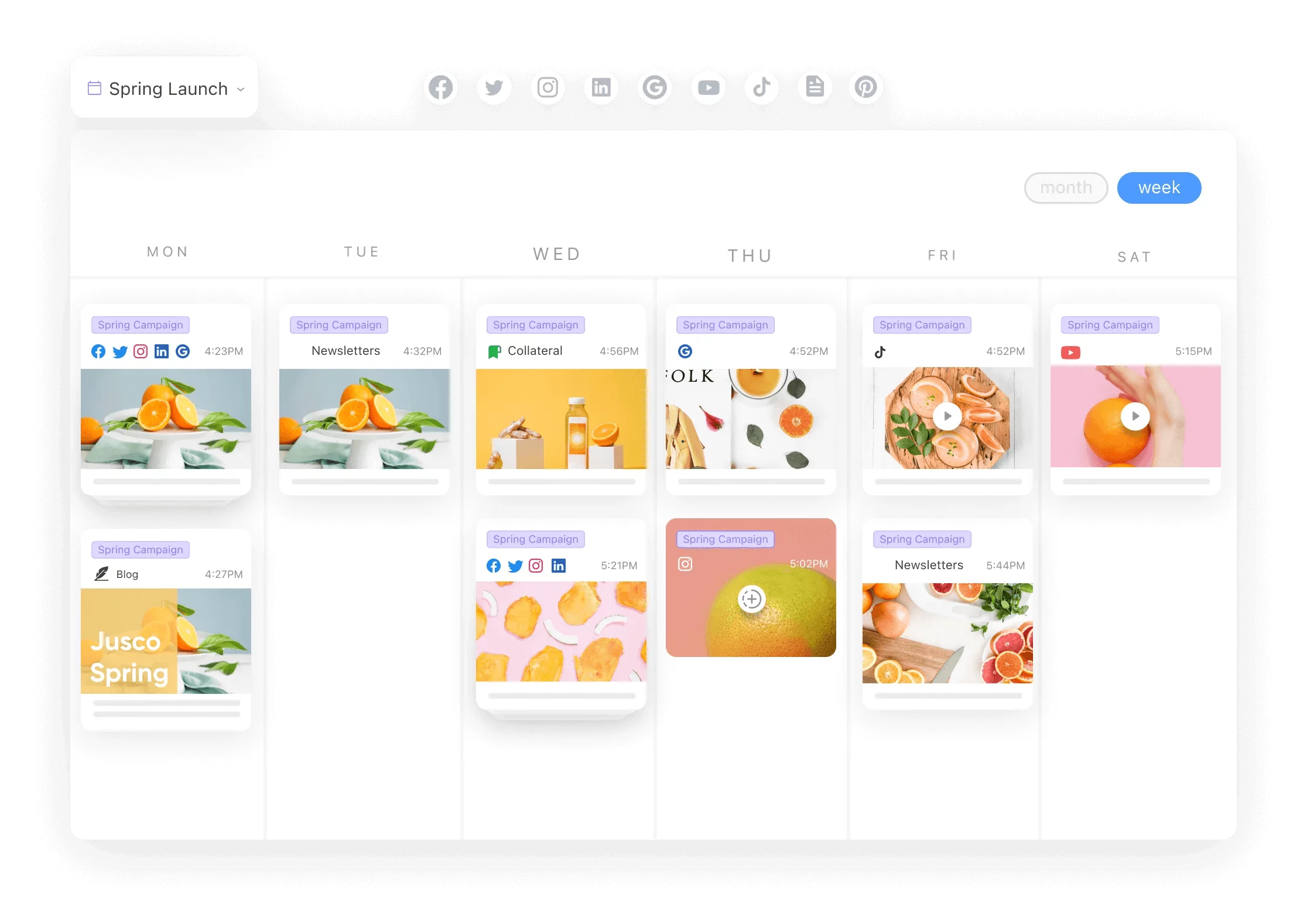1307x924 pixels.
Task: Open the Spring Campaign collateral entry
Action: pos(558,400)
